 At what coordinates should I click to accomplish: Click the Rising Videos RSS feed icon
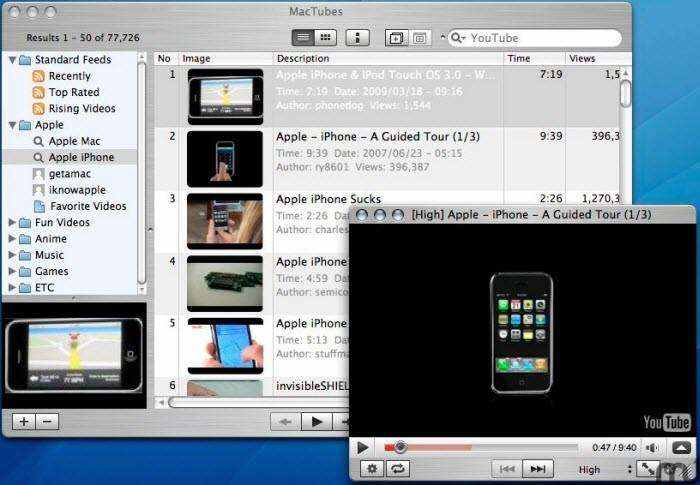coord(38,109)
